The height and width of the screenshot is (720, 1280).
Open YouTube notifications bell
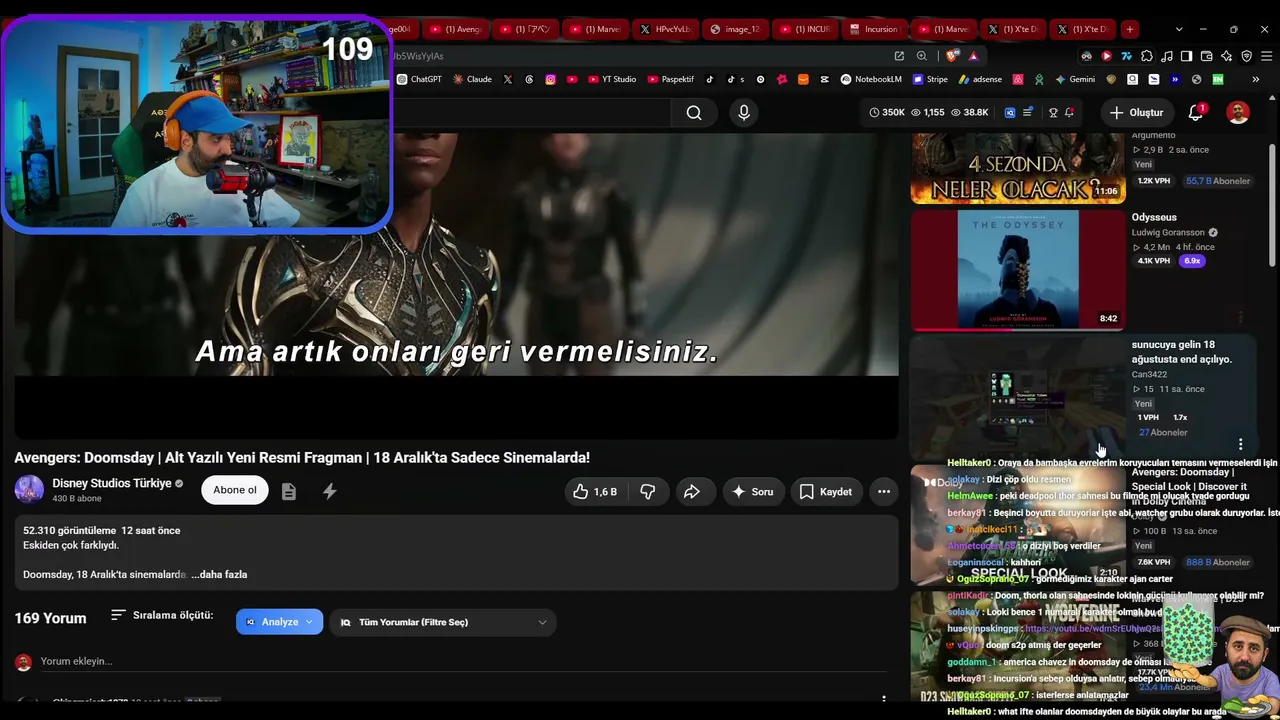coord(1196,113)
